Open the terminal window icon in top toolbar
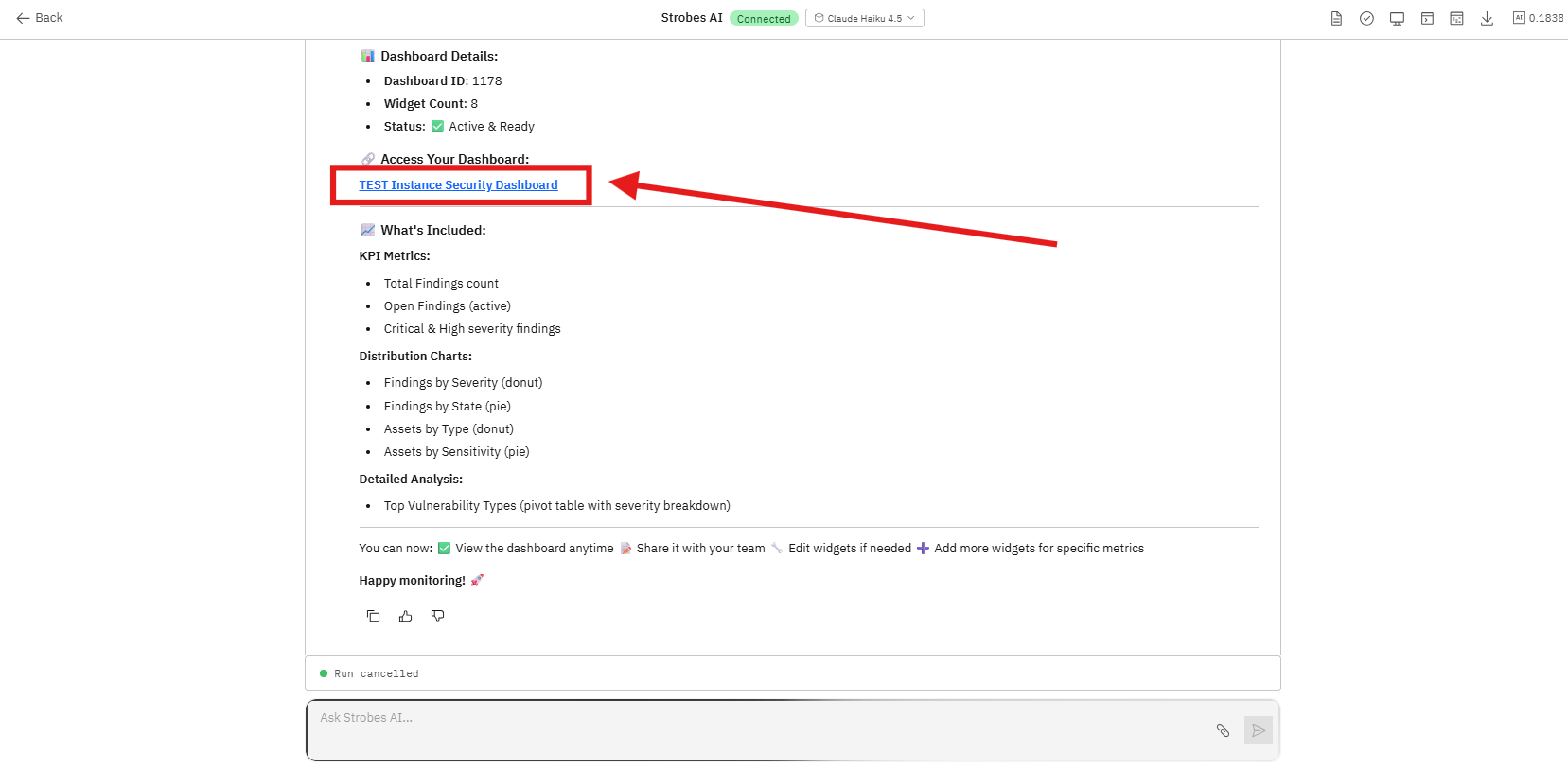Screen dimensions: 1568x768 coord(1427,18)
